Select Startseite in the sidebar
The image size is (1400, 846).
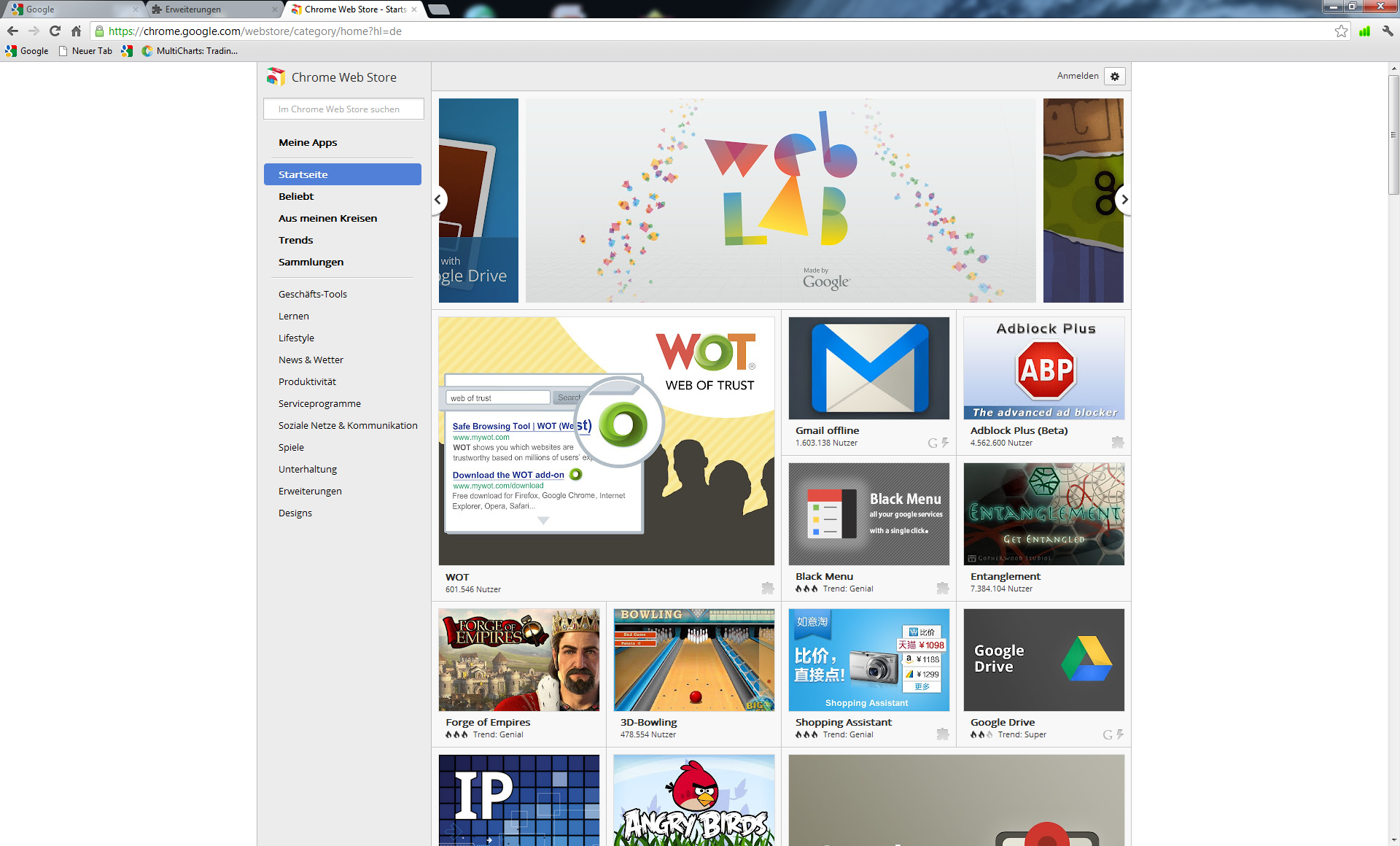click(343, 174)
